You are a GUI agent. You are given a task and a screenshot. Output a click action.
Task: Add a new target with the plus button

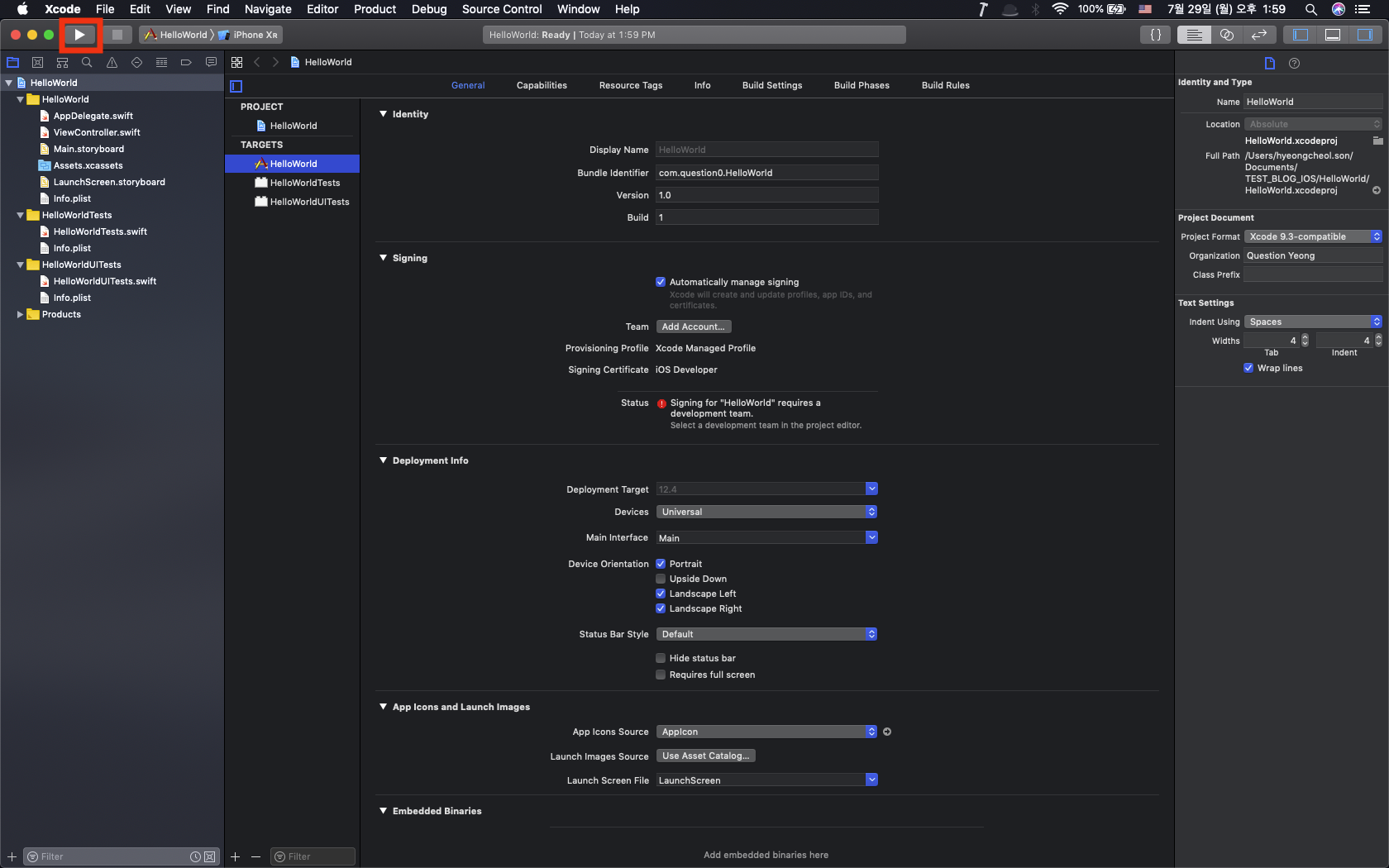click(x=236, y=856)
